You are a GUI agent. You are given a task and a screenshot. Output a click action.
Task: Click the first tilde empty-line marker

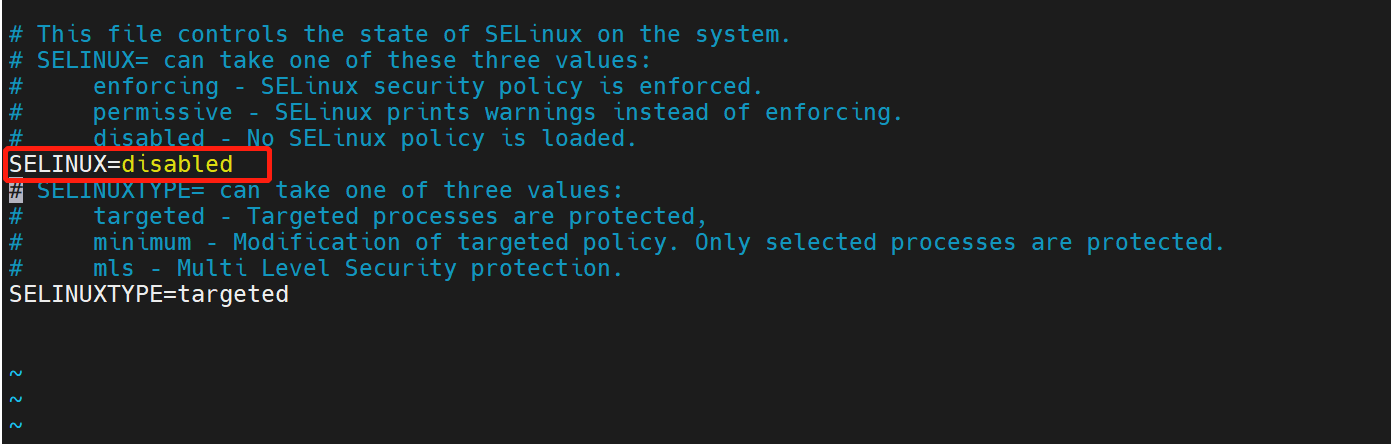[16, 373]
